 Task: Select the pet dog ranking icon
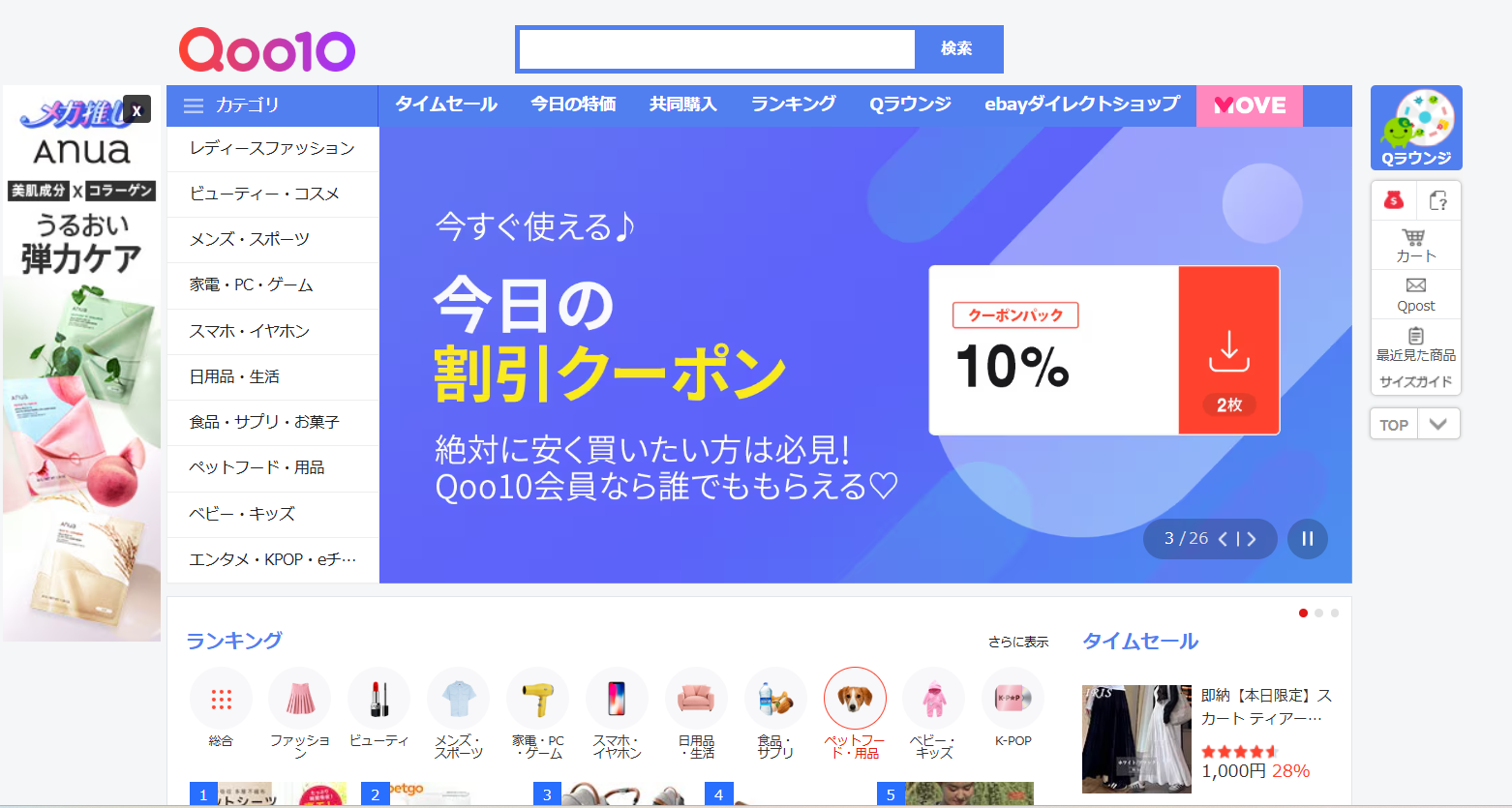(855, 698)
